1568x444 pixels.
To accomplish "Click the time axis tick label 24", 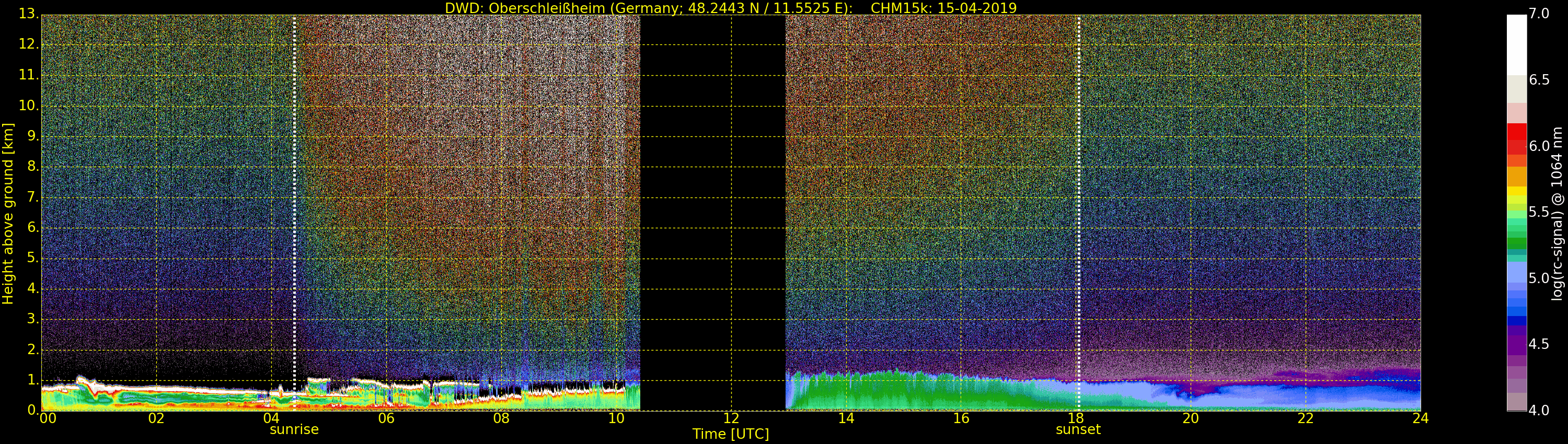I will [x=1421, y=418].
